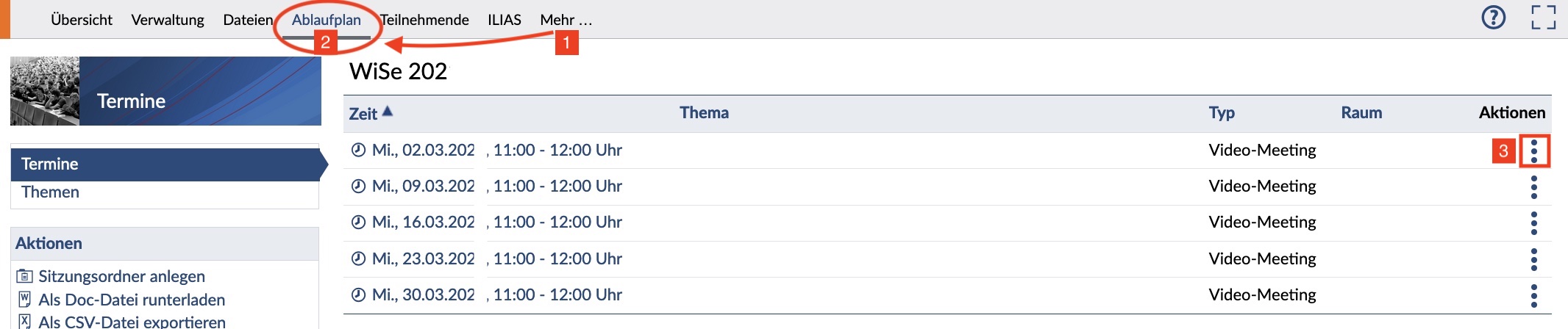Viewport: 1568px width, 329px height.
Task: Open three-dot menu for 23.03 appointment
Action: [x=1533, y=259]
